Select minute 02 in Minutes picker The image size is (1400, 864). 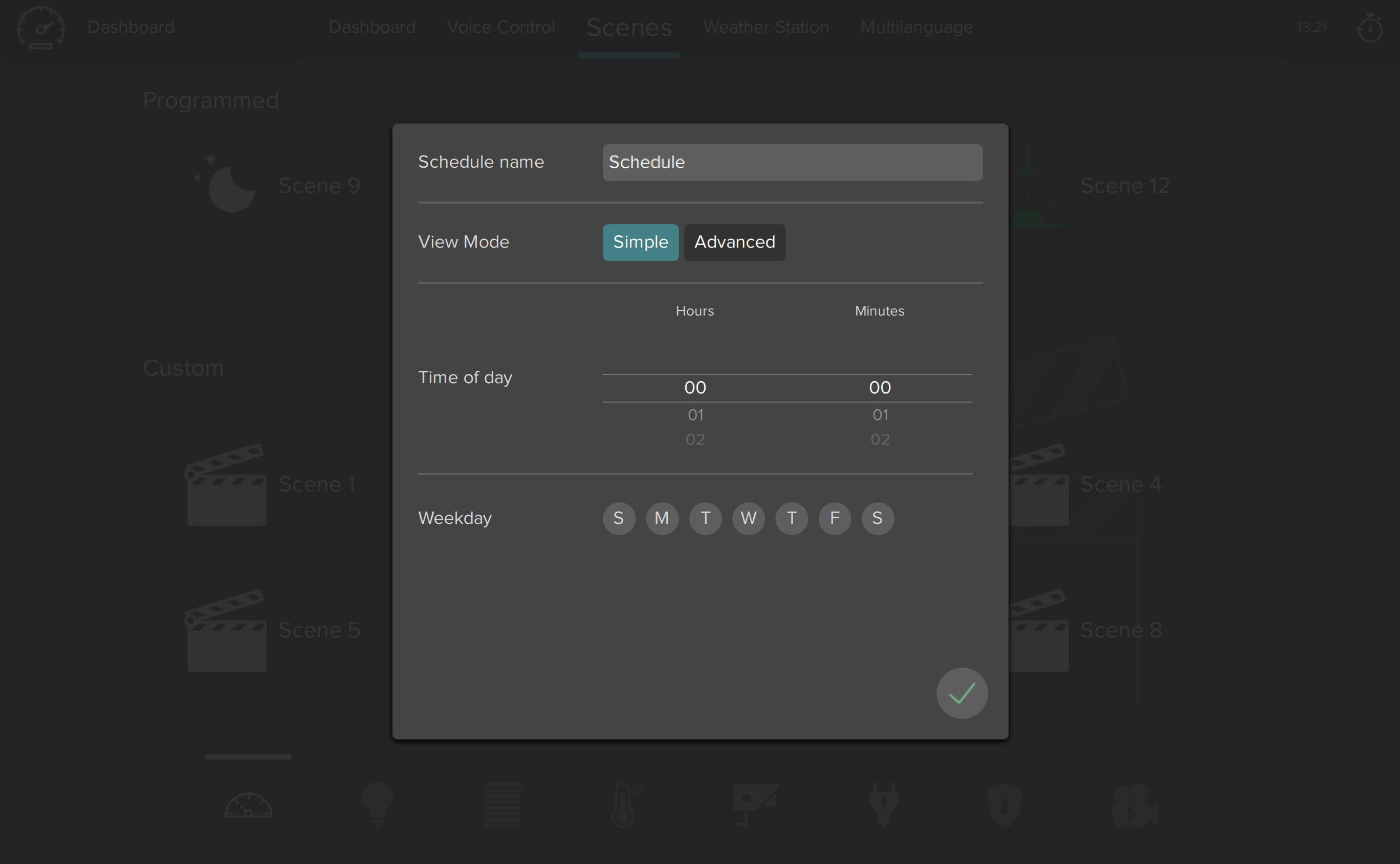click(880, 439)
